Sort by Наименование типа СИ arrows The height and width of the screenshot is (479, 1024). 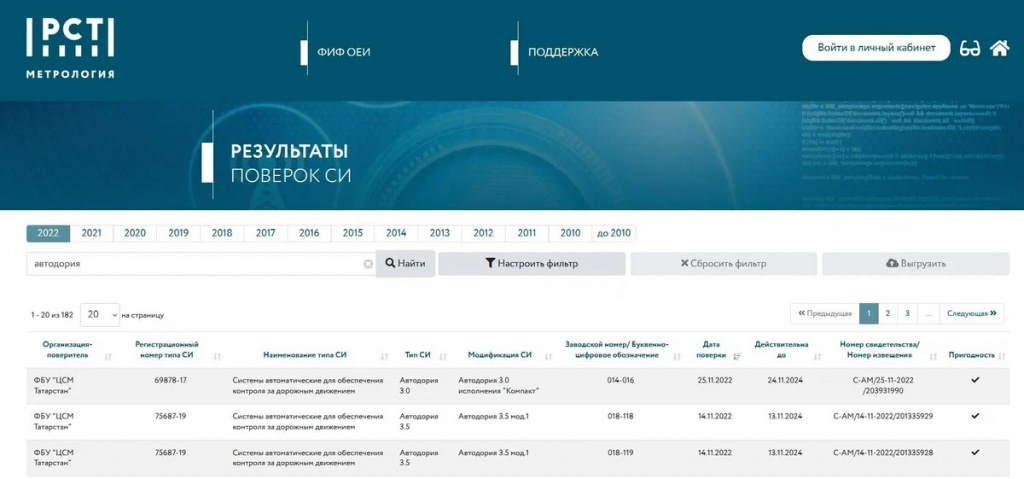tap(385, 356)
